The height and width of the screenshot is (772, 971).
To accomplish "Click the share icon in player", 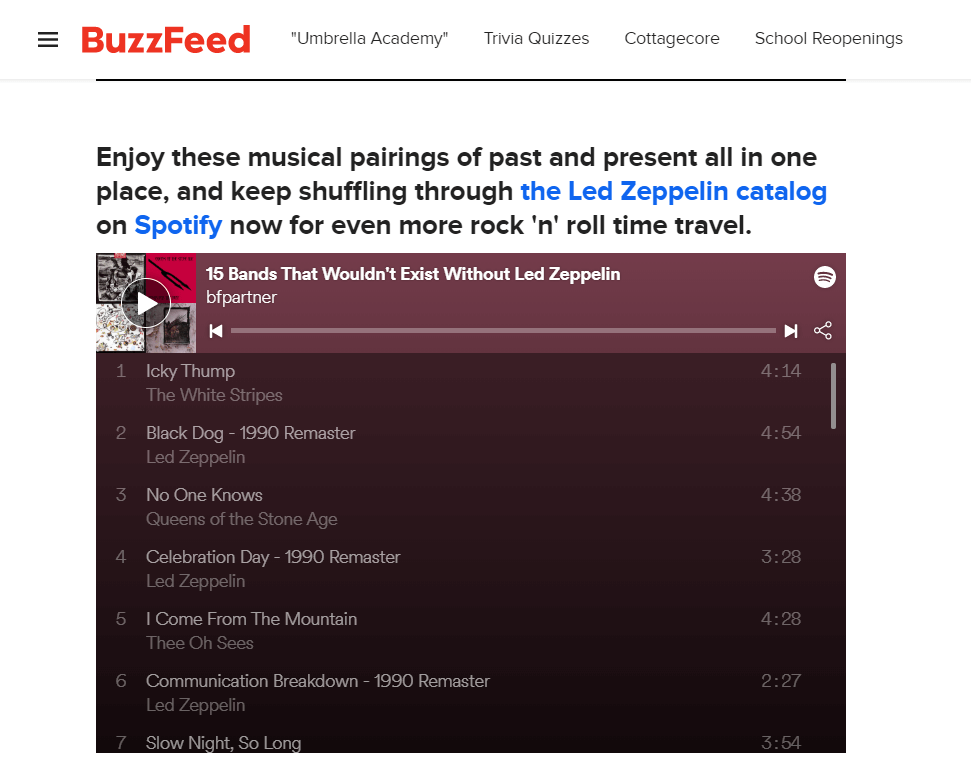I will 823,331.
